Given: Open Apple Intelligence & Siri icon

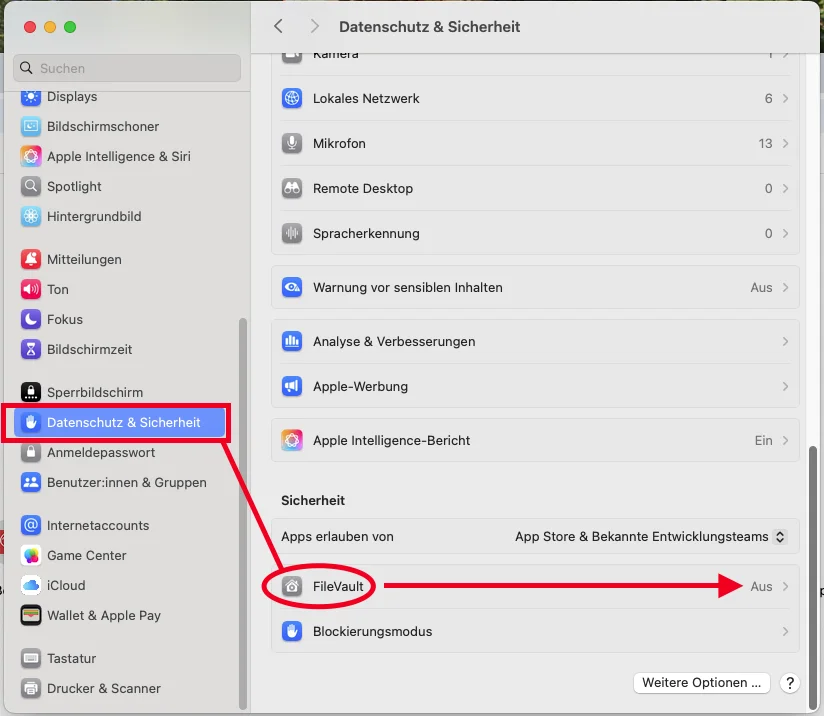Looking at the screenshot, I should (x=30, y=157).
